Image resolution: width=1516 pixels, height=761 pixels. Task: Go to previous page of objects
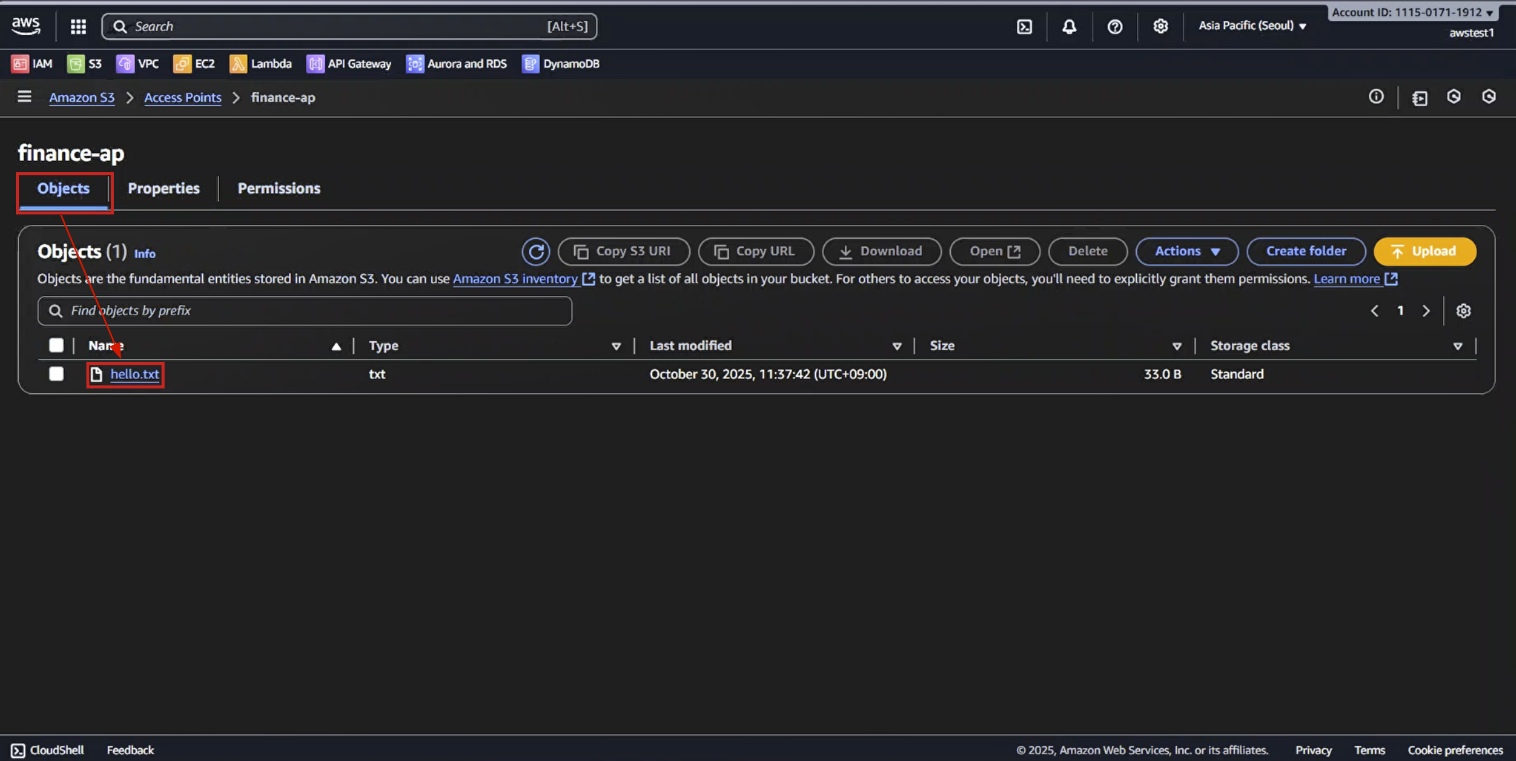click(1374, 311)
